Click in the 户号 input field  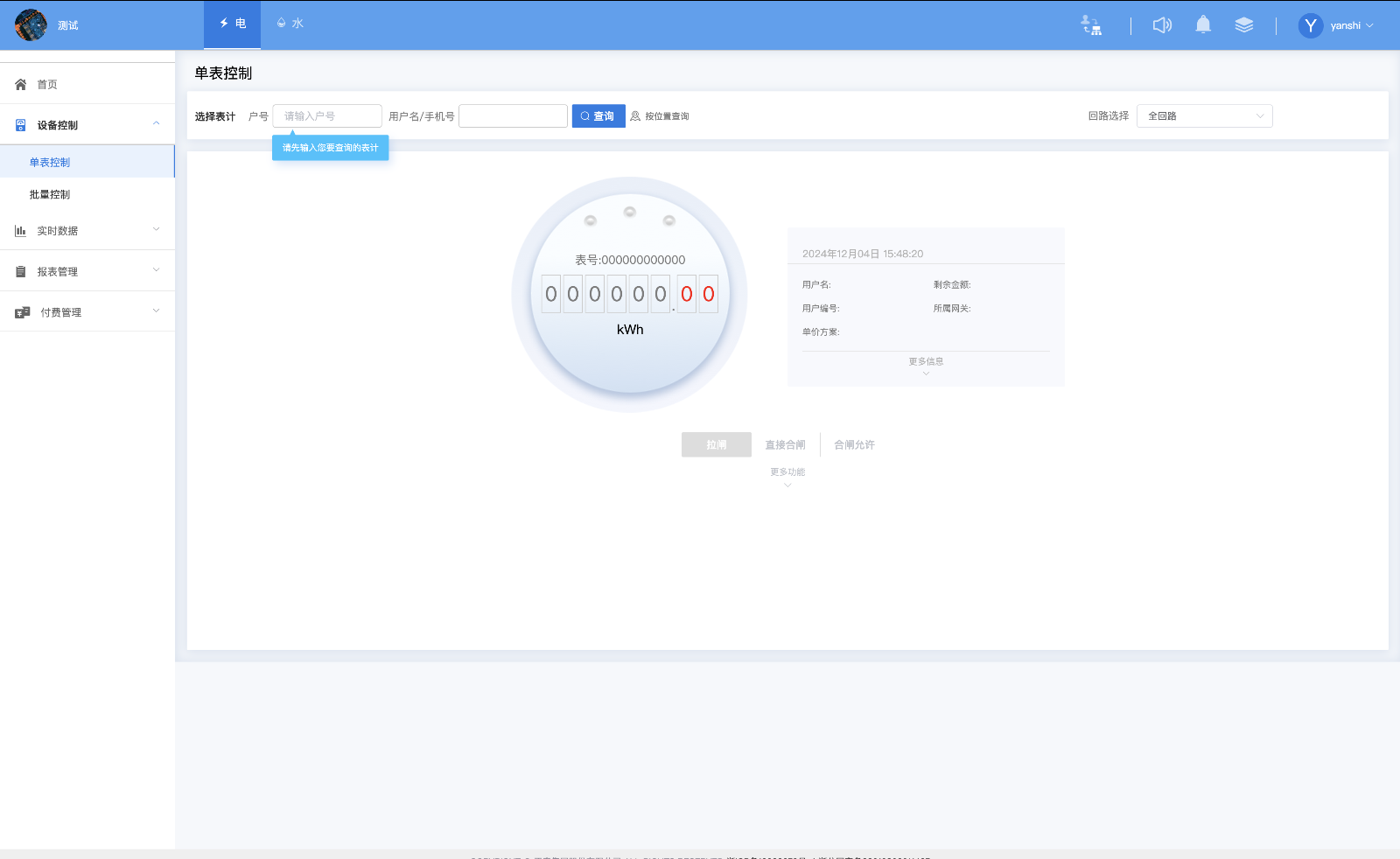pyautogui.click(x=327, y=116)
